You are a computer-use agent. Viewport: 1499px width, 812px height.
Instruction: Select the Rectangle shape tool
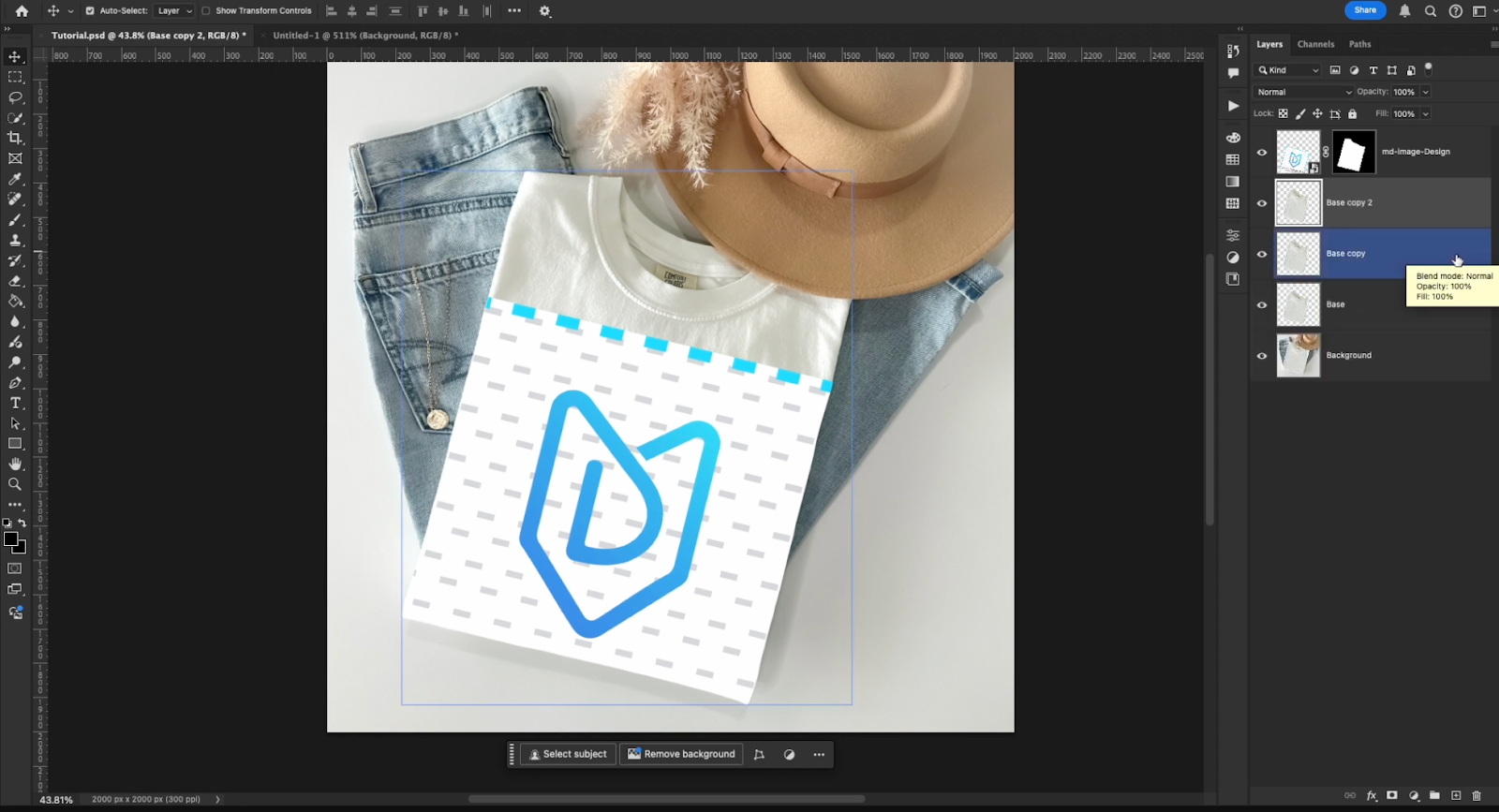15,444
